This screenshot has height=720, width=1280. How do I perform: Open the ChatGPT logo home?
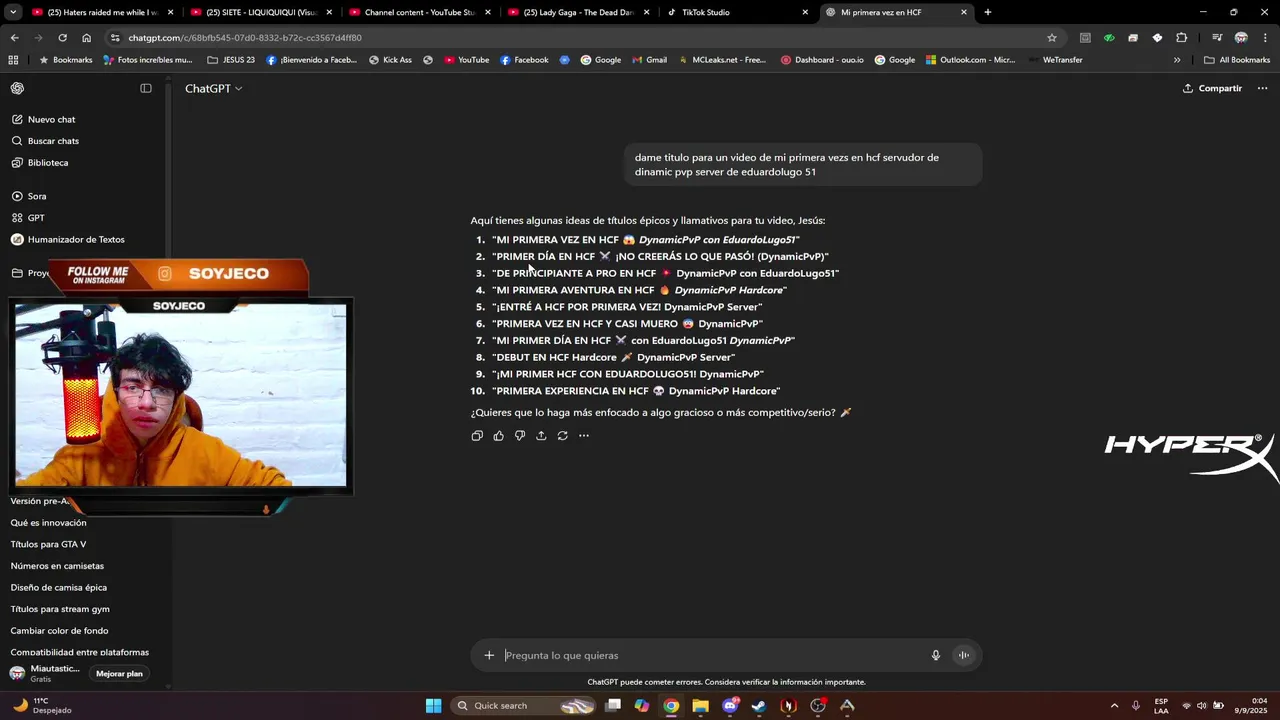pos(18,88)
